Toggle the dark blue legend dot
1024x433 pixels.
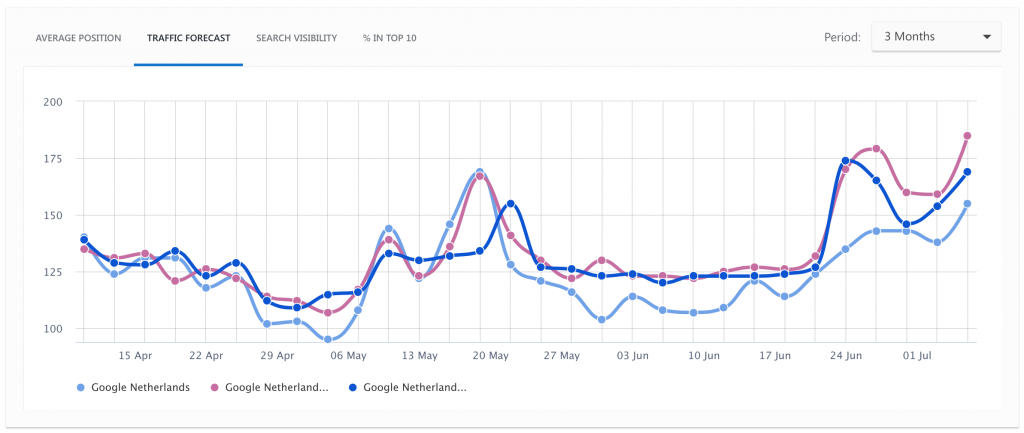(x=353, y=387)
